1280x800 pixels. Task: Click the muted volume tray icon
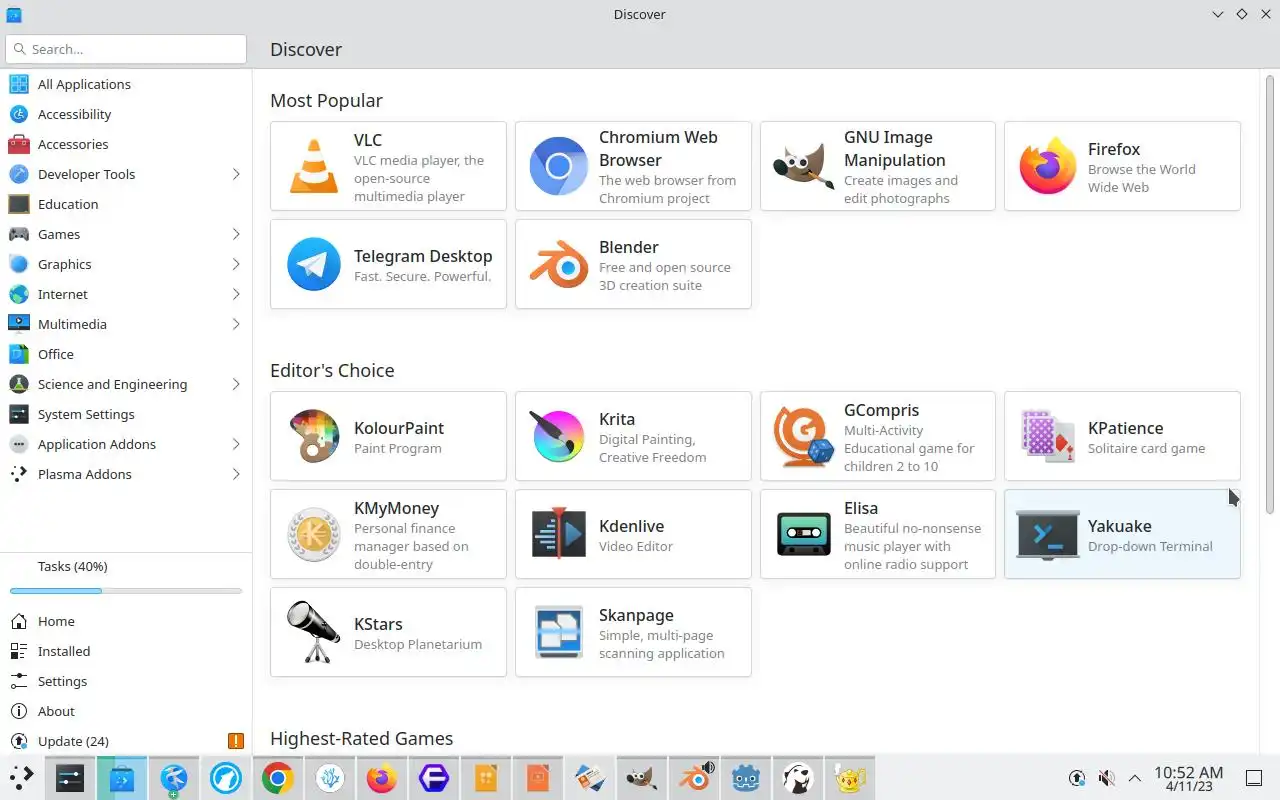1106,778
